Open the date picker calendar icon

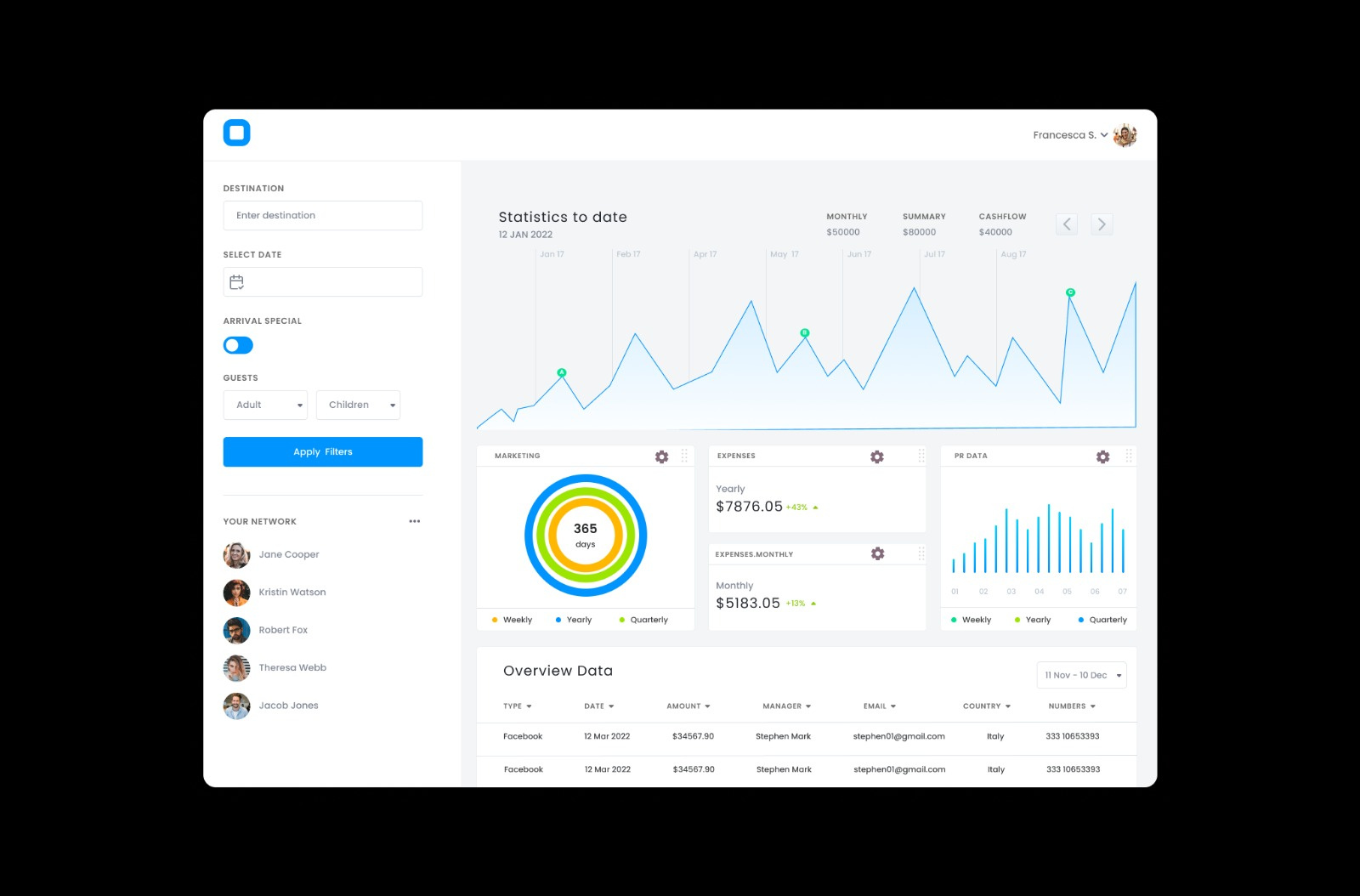pyautogui.click(x=238, y=281)
